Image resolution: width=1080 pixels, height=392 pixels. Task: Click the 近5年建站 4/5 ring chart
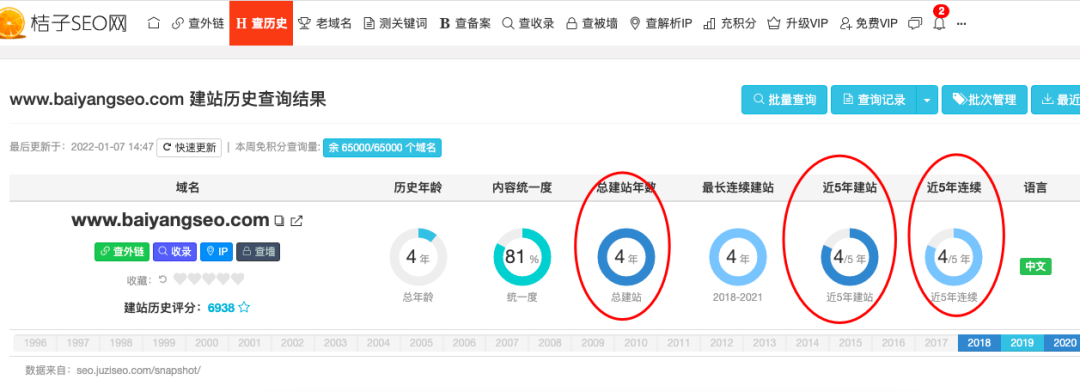click(x=849, y=257)
